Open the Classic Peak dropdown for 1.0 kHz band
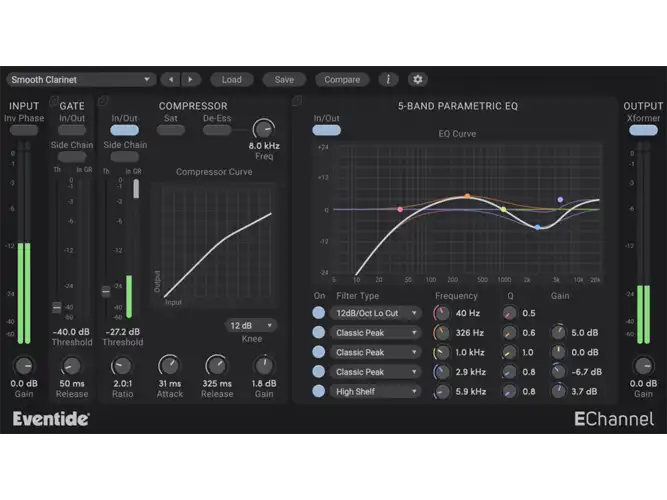This screenshot has height=500, width=667. 375,352
